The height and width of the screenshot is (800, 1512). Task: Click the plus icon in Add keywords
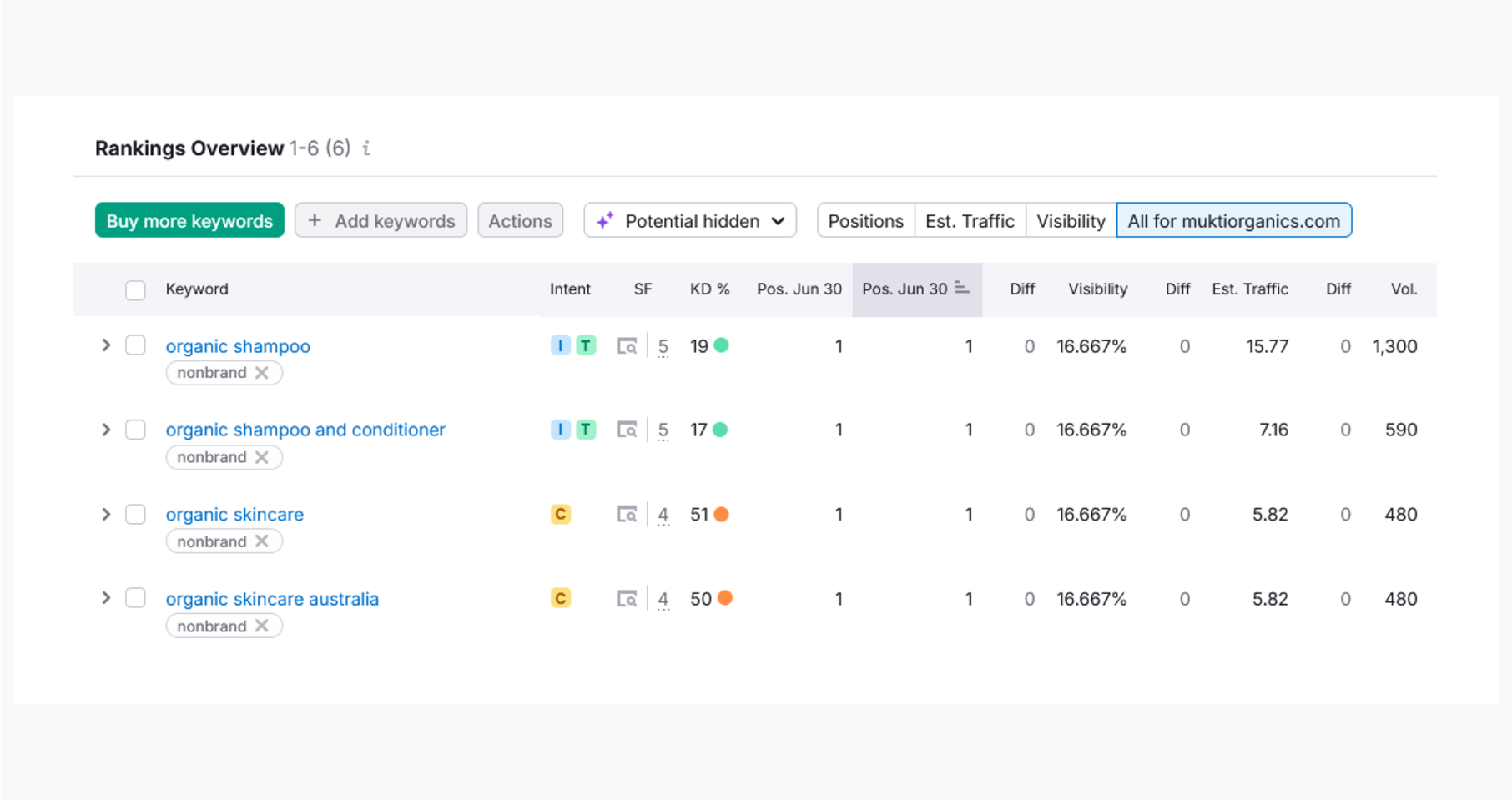point(315,220)
